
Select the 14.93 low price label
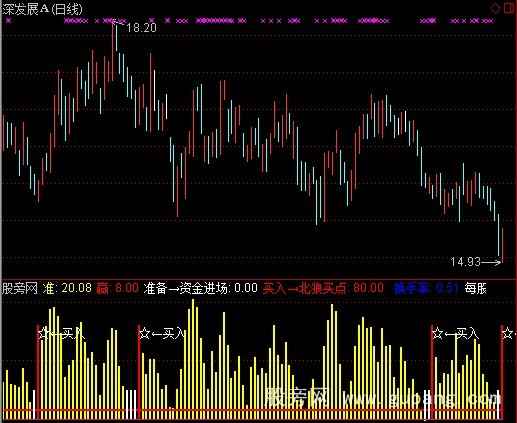tap(466, 262)
